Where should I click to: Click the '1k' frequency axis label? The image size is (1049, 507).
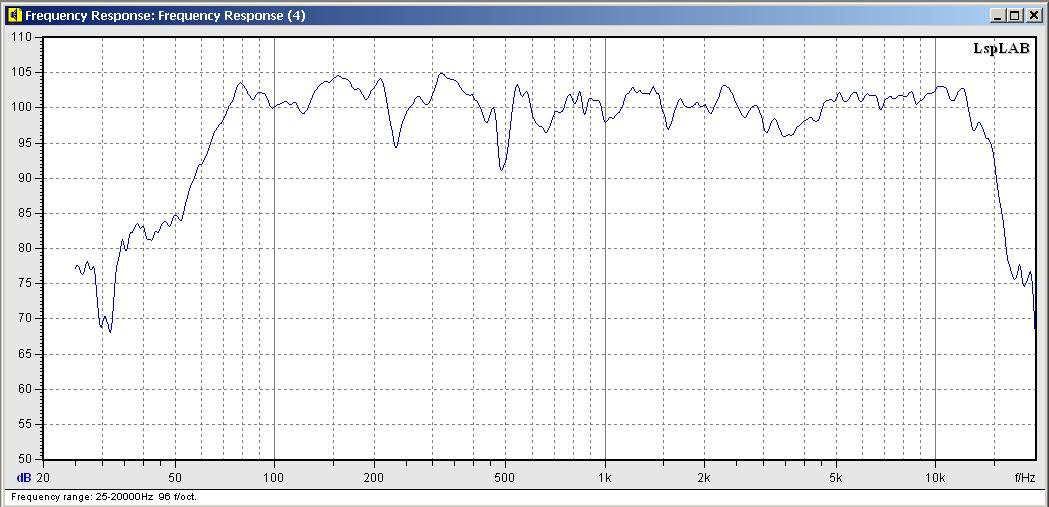(605, 478)
